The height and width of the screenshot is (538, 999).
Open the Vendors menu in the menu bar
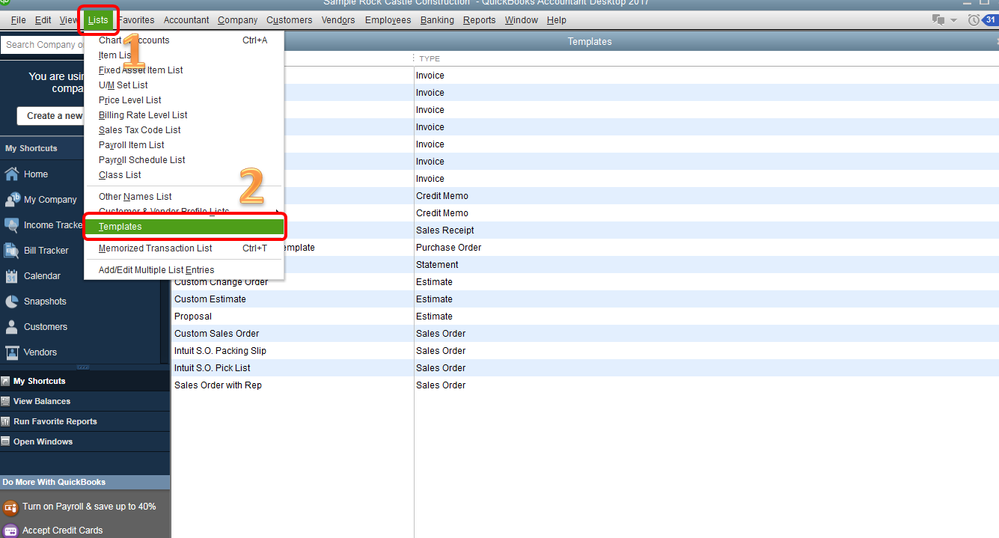pyautogui.click(x=338, y=20)
